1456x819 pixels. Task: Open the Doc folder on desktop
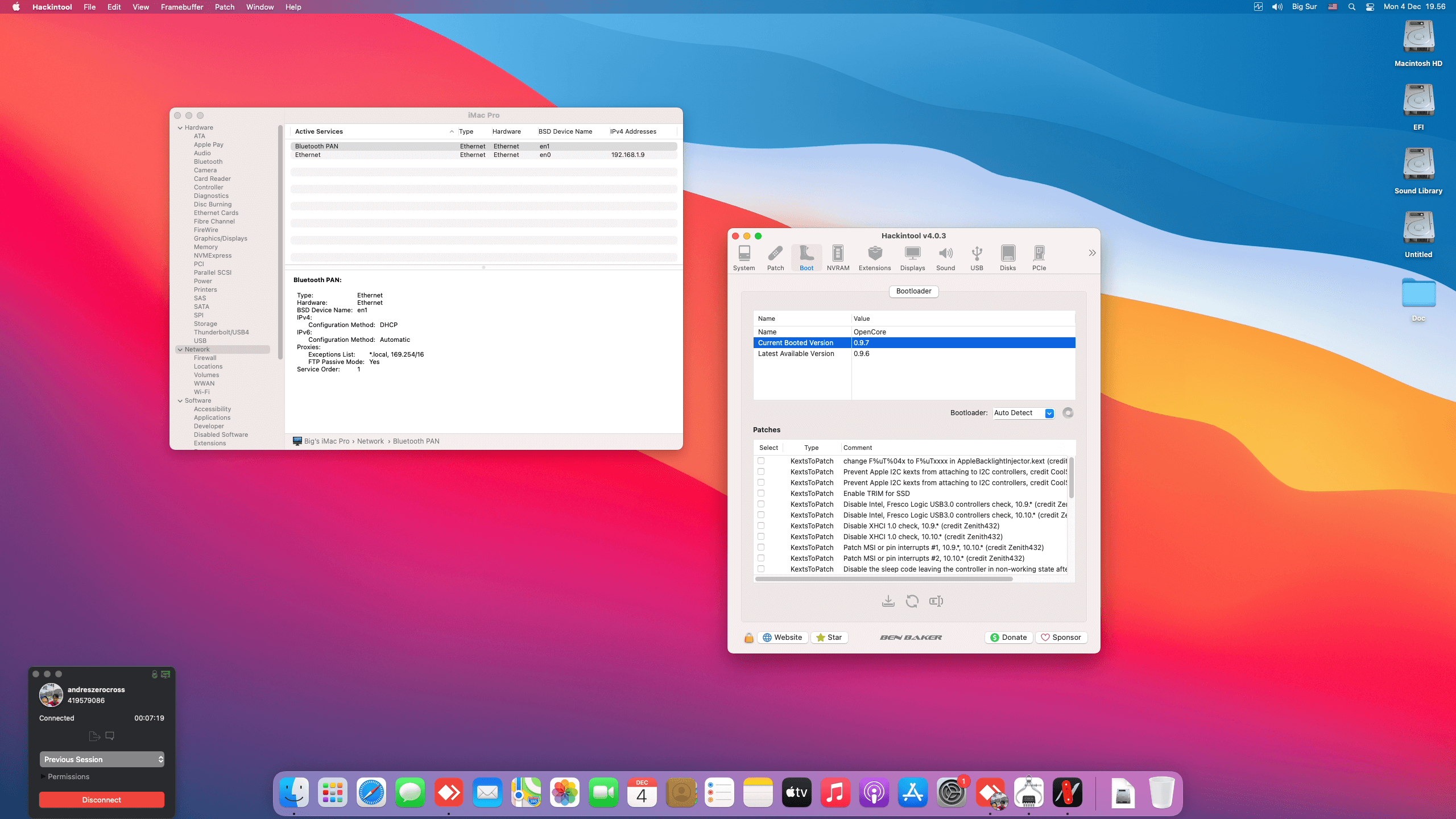pyautogui.click(x=1418, y=299)
